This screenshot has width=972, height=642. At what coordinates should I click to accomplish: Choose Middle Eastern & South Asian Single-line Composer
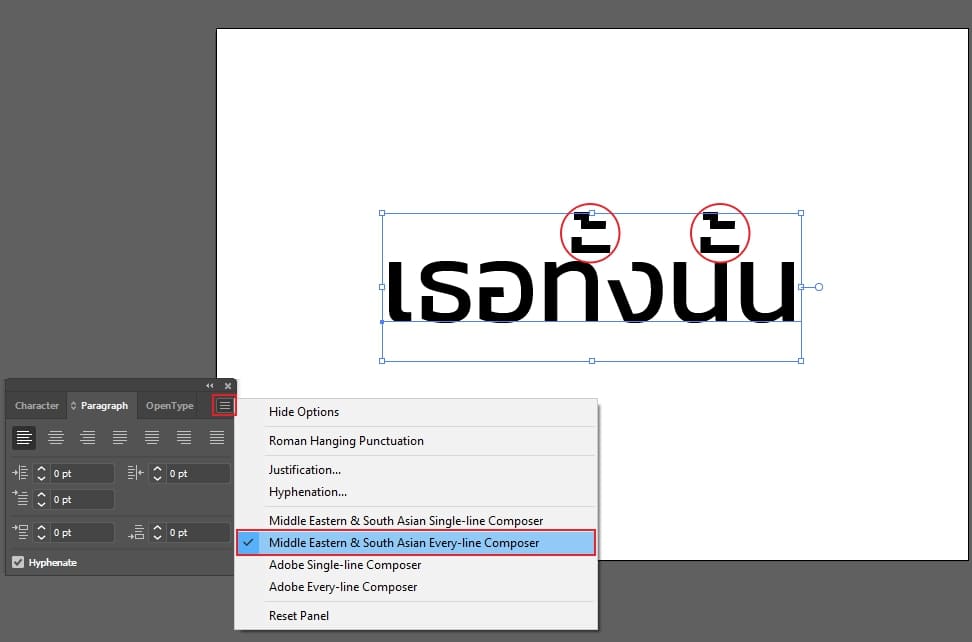point(405,521)
